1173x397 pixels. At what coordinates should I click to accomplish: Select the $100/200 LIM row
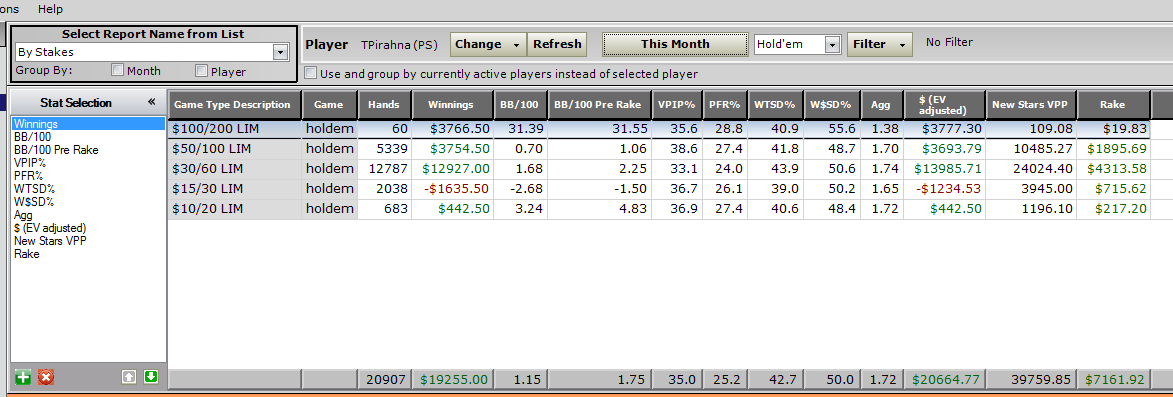658,129
